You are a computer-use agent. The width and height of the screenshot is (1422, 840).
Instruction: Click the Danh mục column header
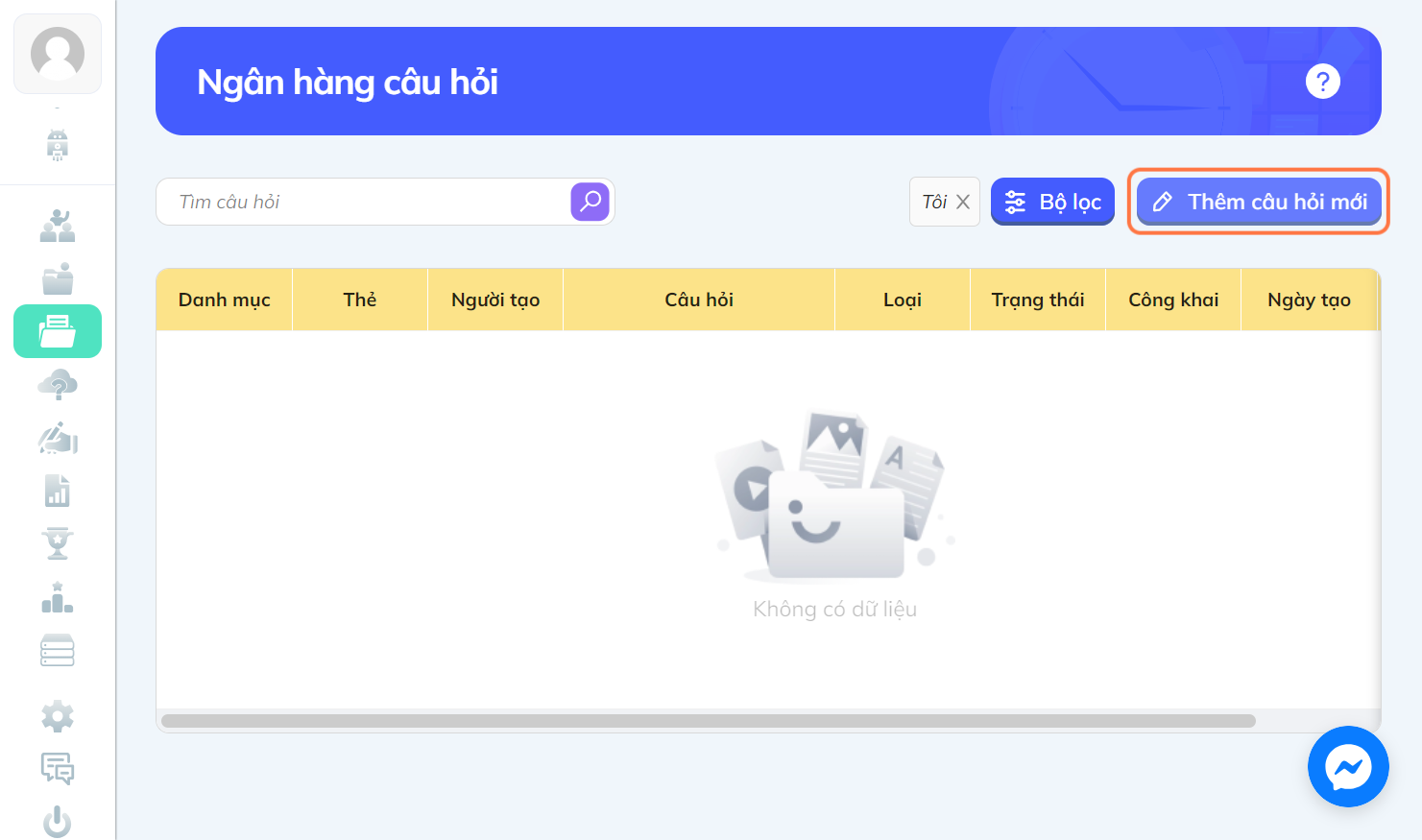225,300
